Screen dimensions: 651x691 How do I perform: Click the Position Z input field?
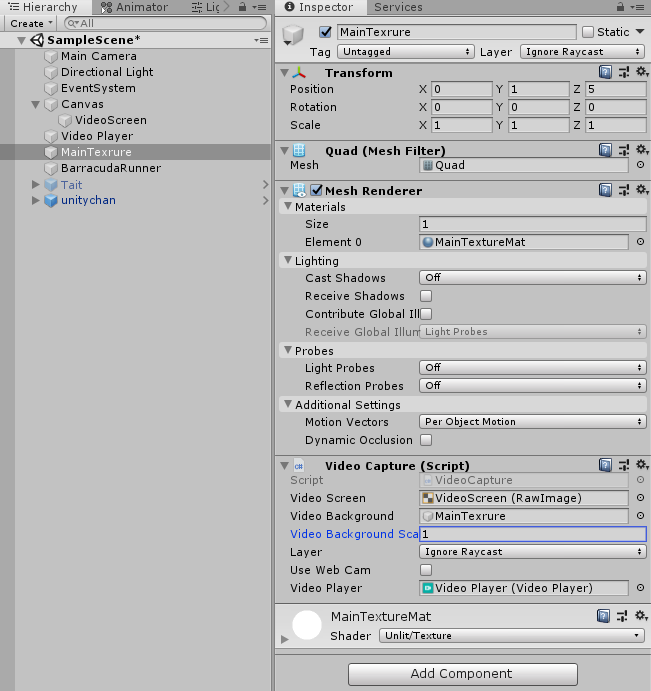point(615,89)
